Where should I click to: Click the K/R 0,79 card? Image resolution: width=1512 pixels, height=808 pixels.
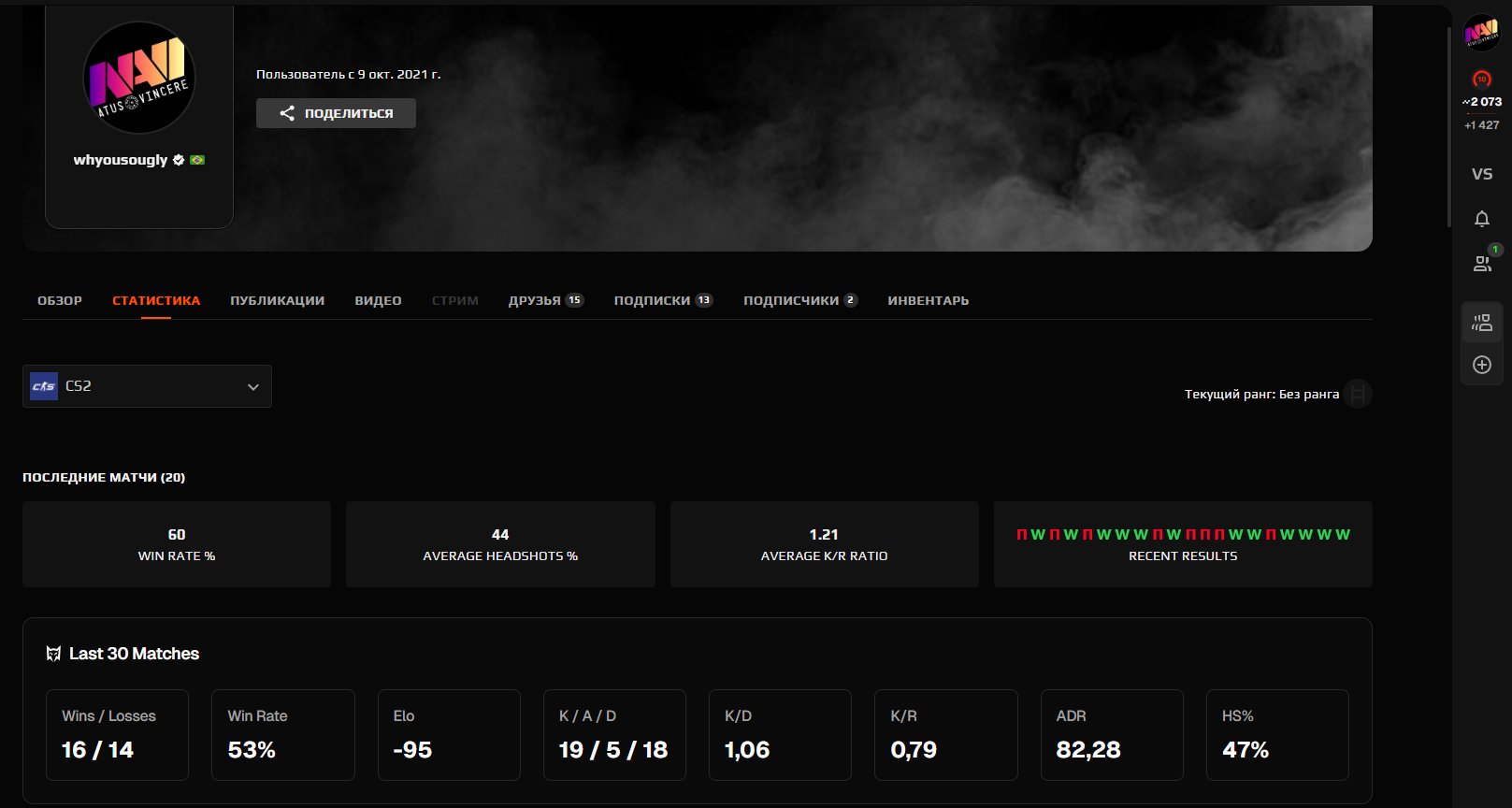945,735
